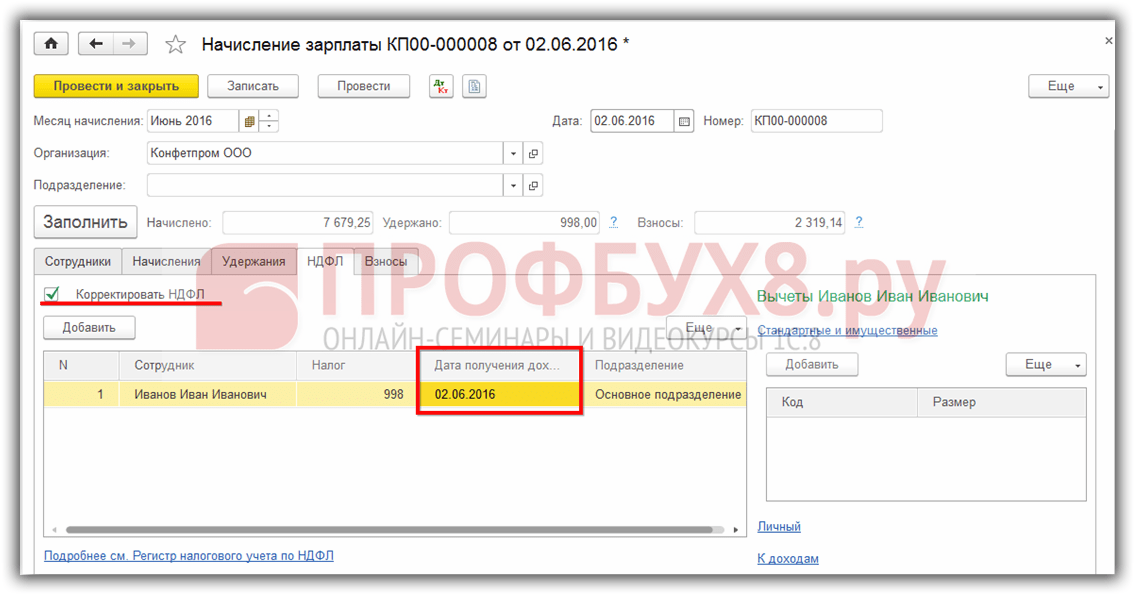Viewport: 1135px width, 595px height.
Task: Show help question mark for Взносы
Action: tap(858, 222)
